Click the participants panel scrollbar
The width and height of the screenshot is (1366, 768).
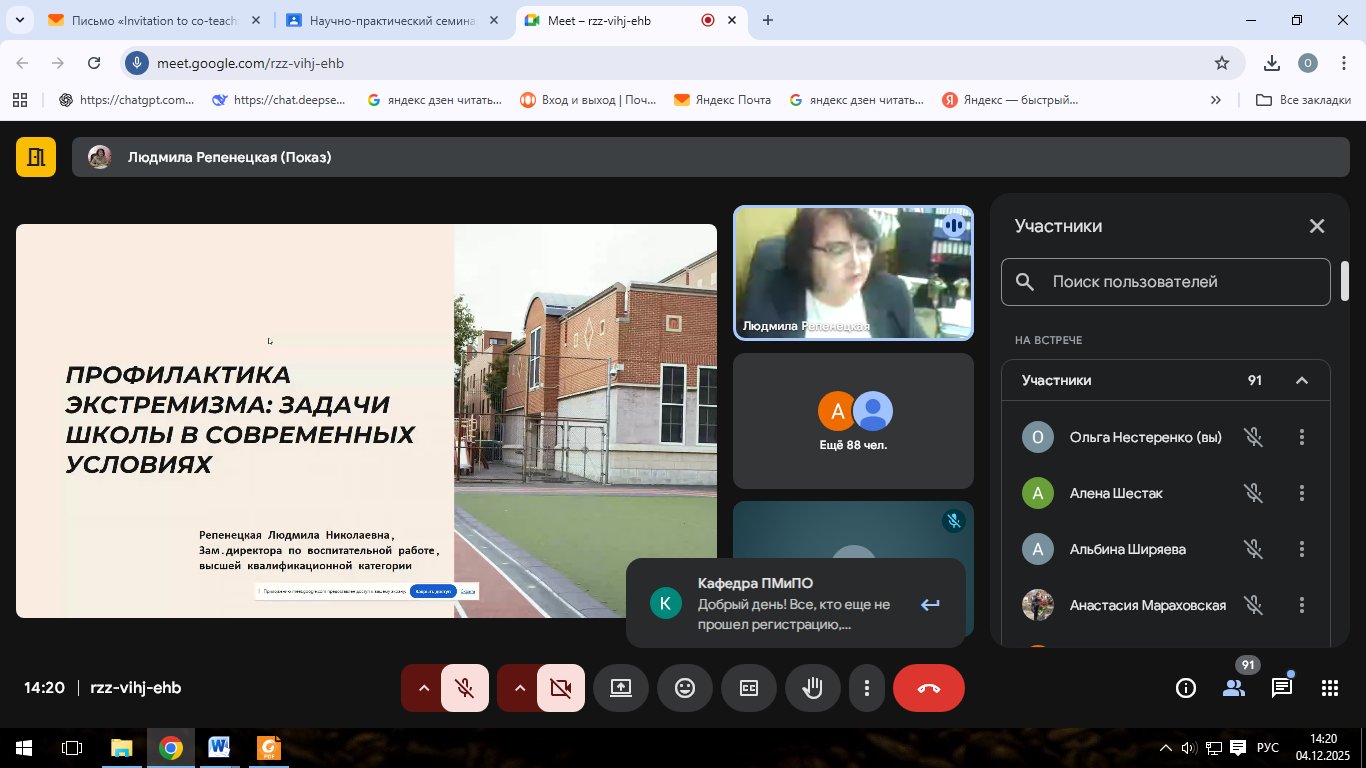[x=1345, y=282]
